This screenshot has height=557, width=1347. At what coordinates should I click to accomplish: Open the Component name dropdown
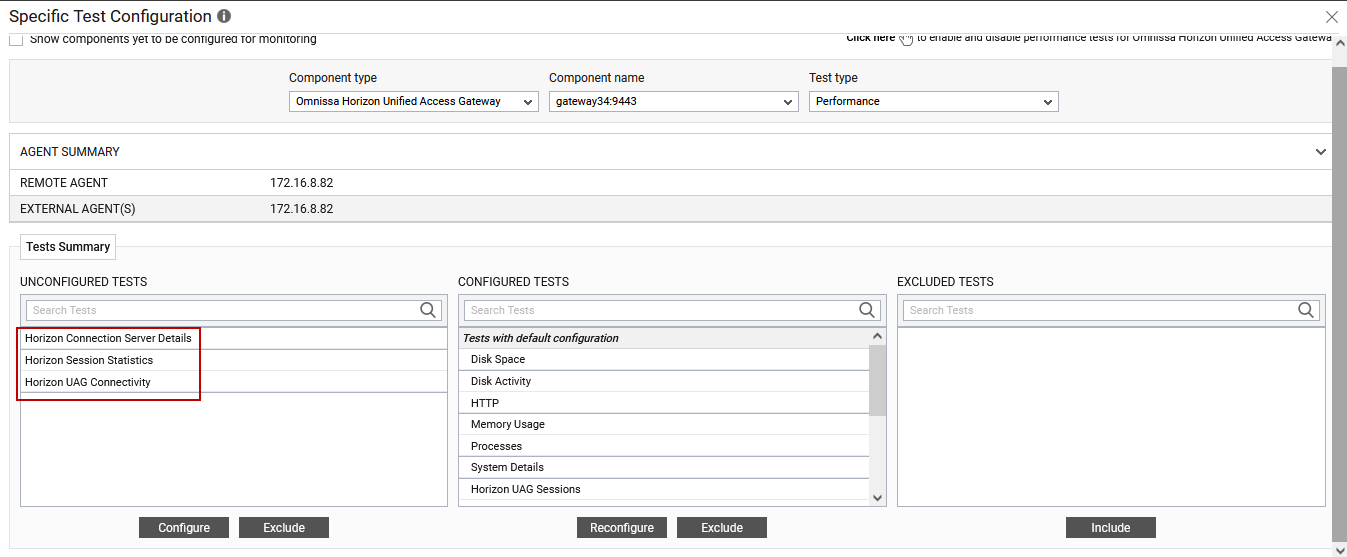[674, 101]
